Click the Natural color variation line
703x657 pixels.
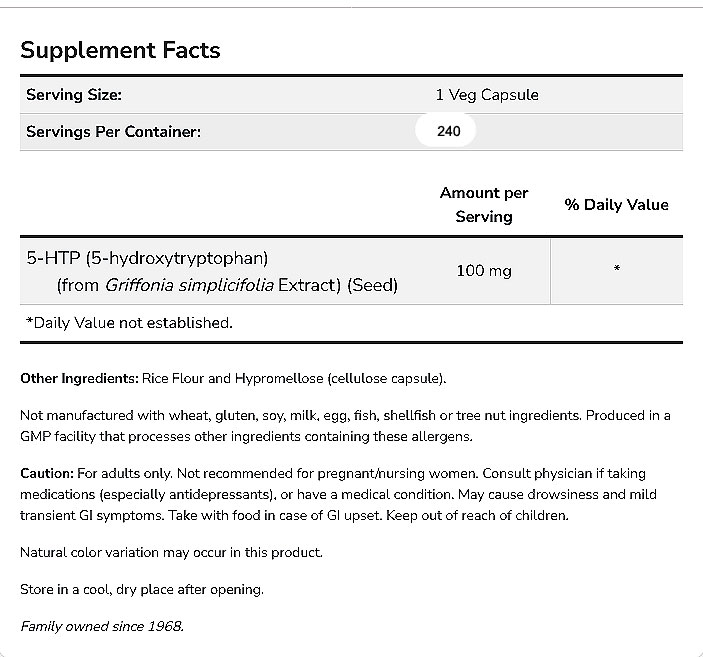pos(171,552)
